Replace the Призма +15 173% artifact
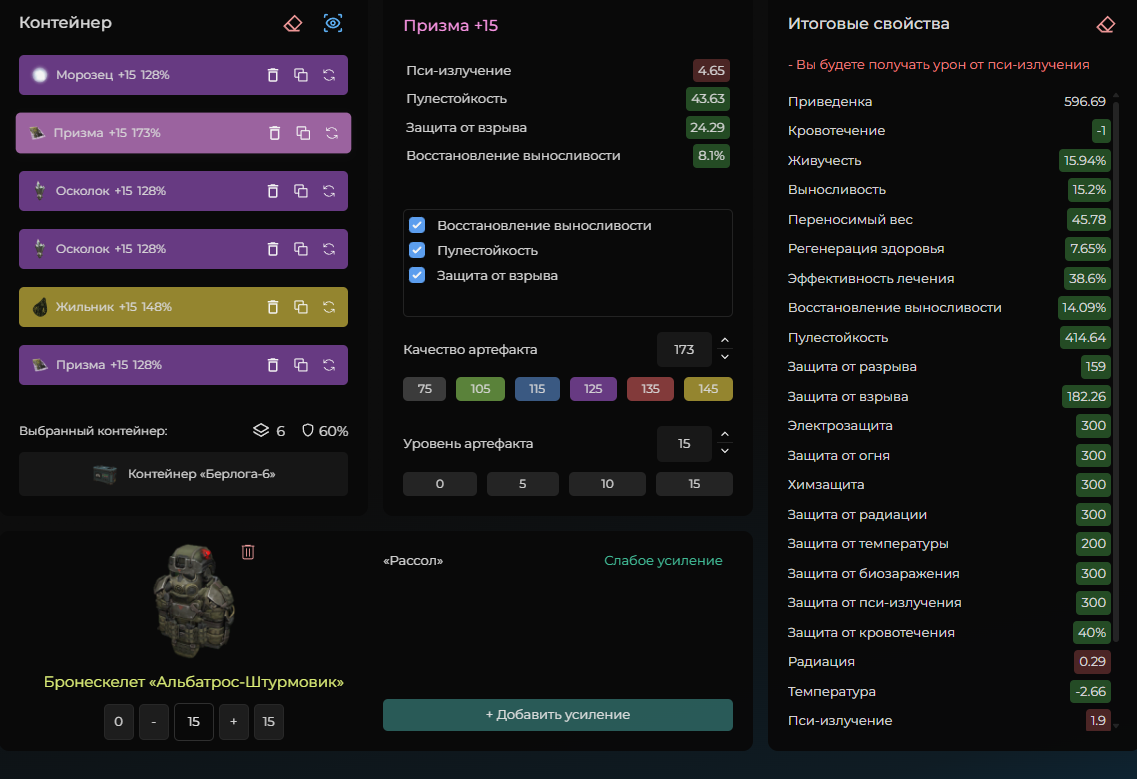 tap(332, 133)
